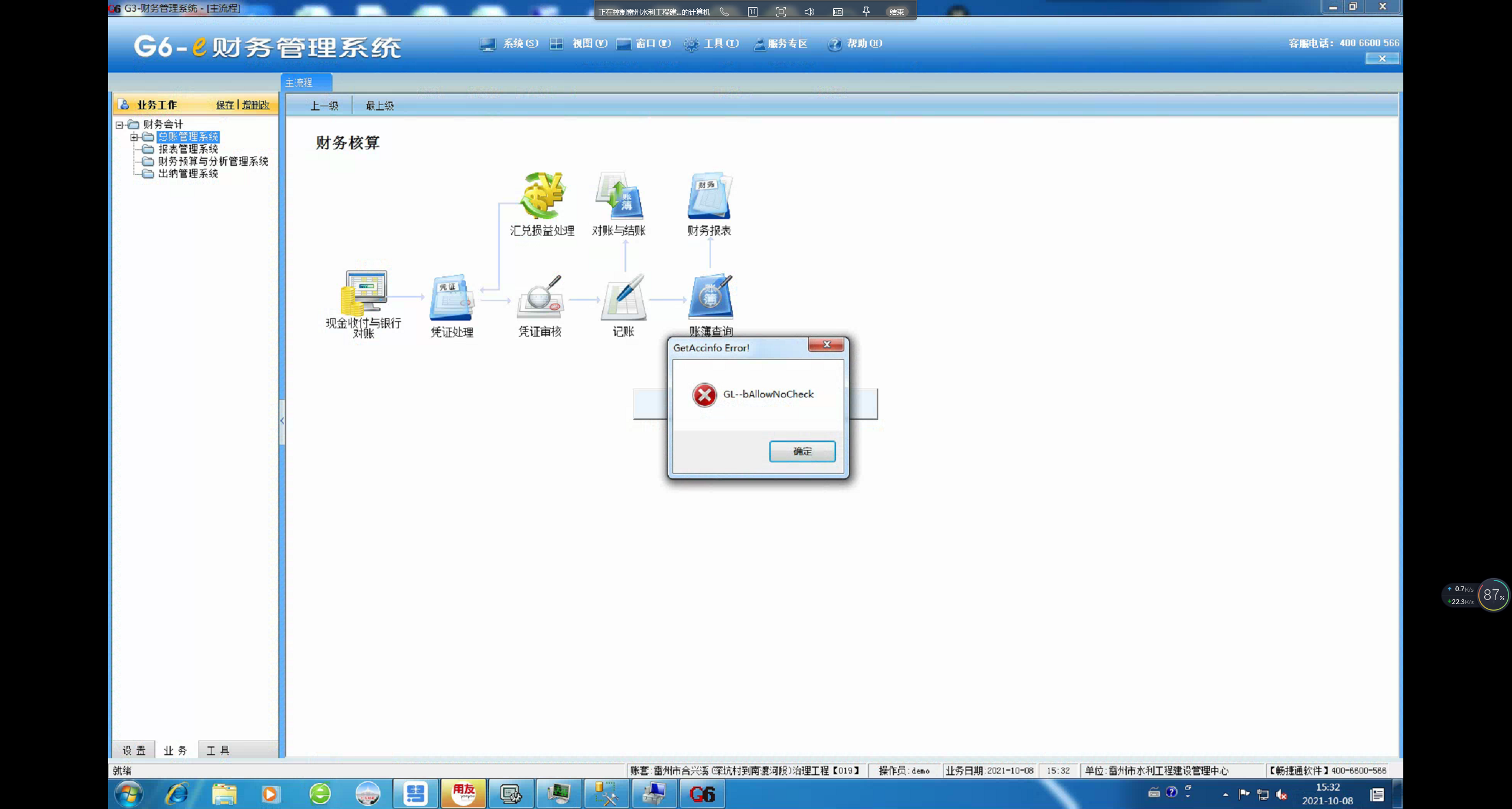The image size is (1512, 809).
Task: Click the 上一级 navigation button
Action: [324, 105]
